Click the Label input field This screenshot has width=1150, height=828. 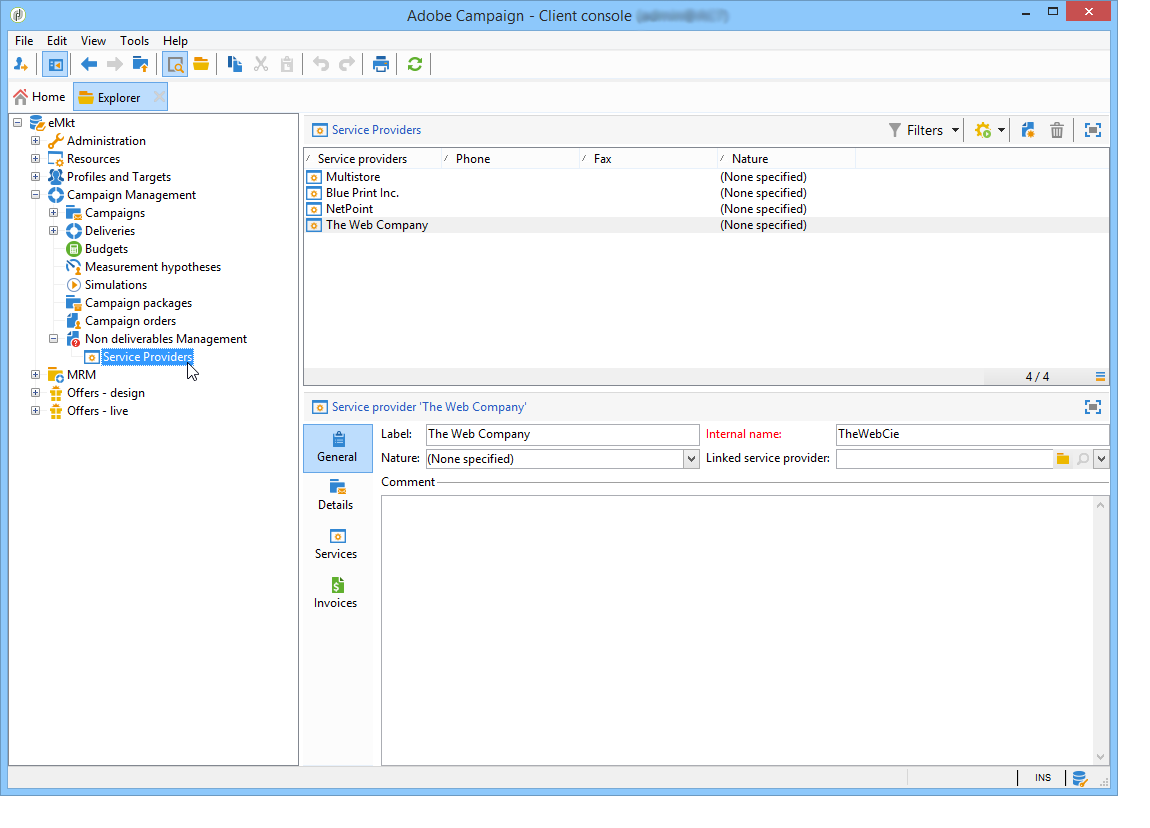coord(563,434)
